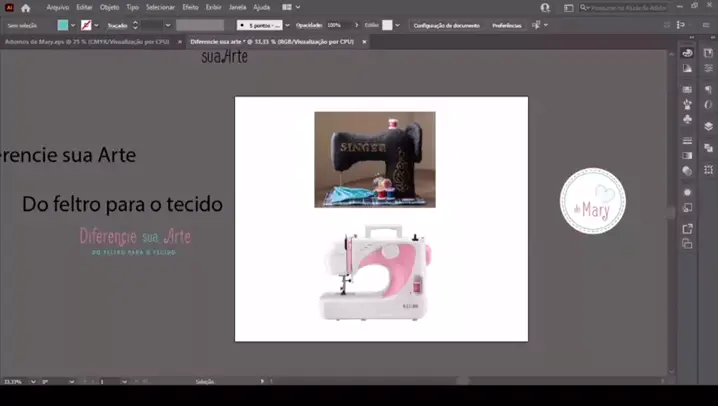
Task: Open the Swatches panel icon
Action: tap(687, 89)
